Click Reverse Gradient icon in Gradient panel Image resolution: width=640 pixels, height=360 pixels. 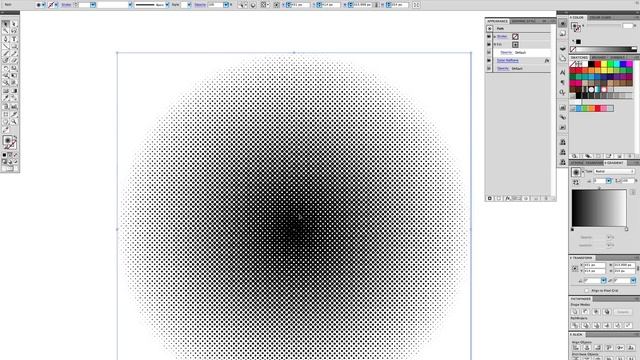pos(576,181)
